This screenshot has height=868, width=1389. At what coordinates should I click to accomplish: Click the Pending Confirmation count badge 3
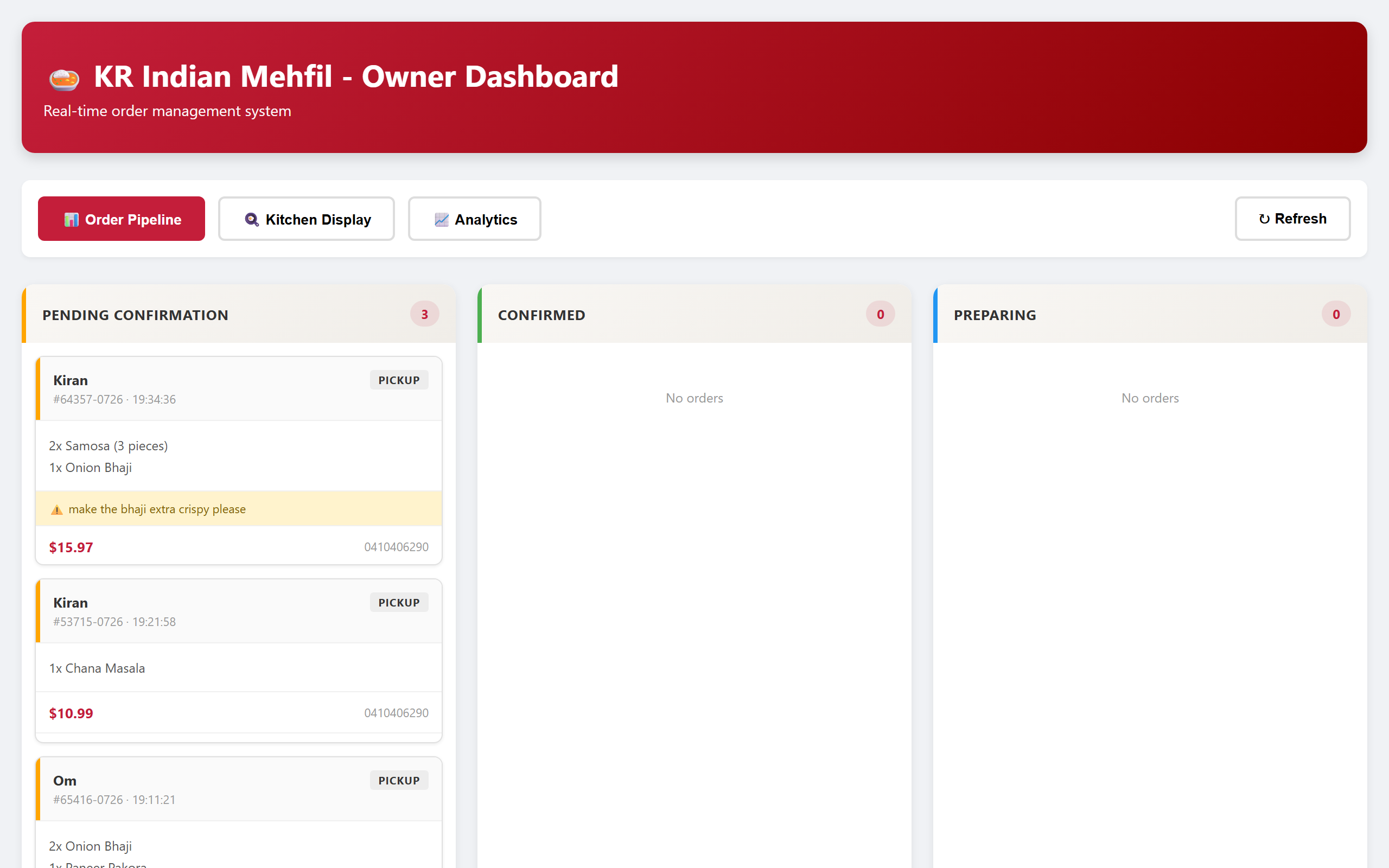point(425,314)
